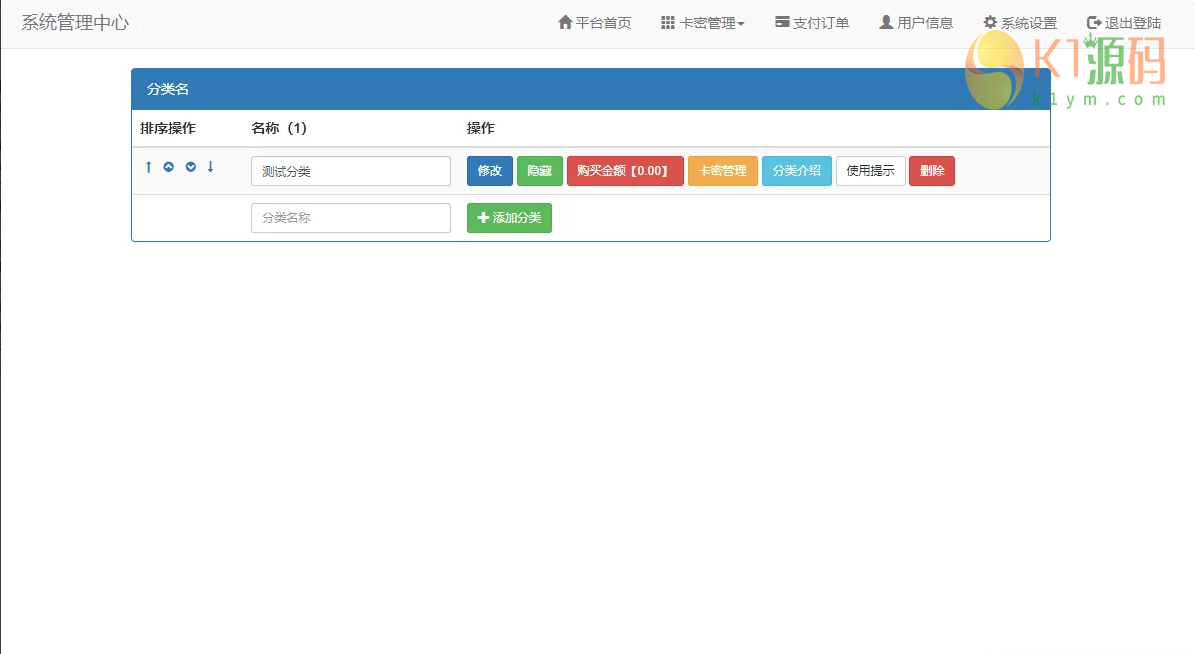Open 分类介绍 for 测试分类
This screenshot has width=1195, height=654.
[796, 171]
